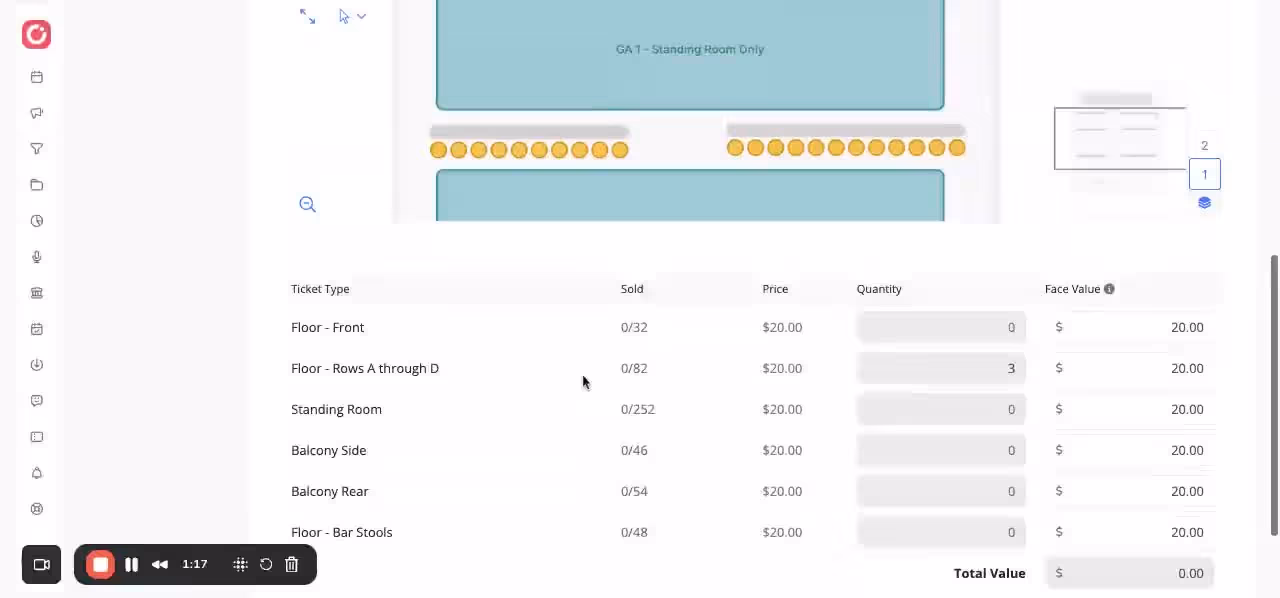Edit Floor - Rows A through D face value
Viewport: 1280px width, 598px height.
[x=1130, y=368]
